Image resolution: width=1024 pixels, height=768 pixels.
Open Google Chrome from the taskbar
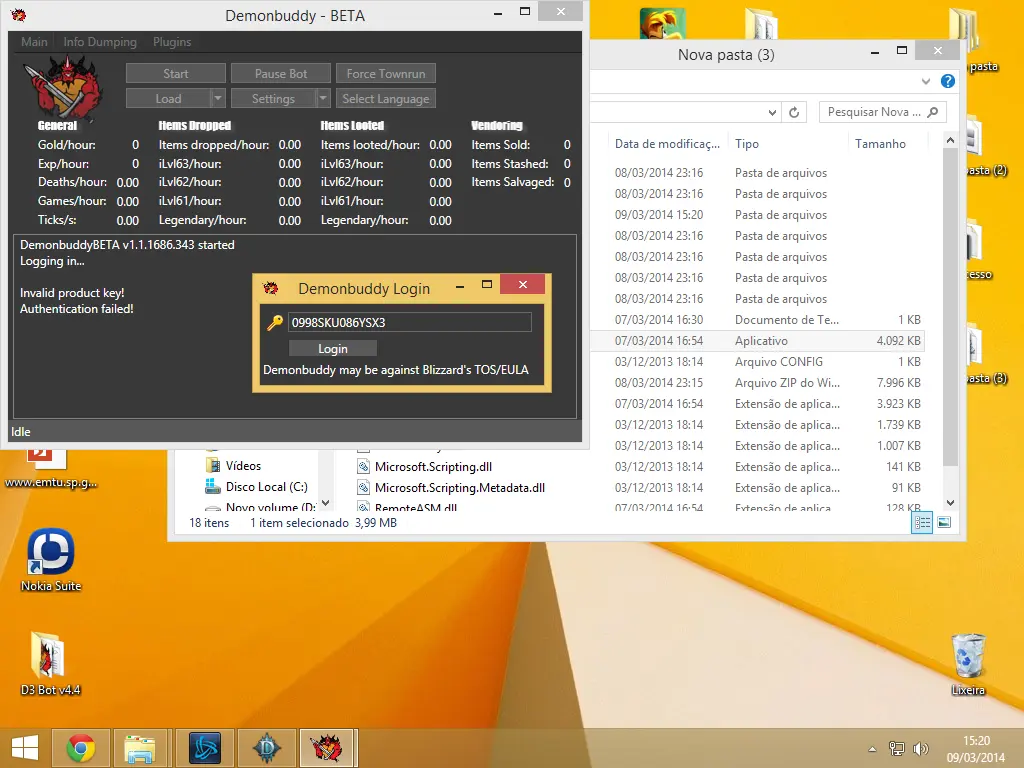81,748
